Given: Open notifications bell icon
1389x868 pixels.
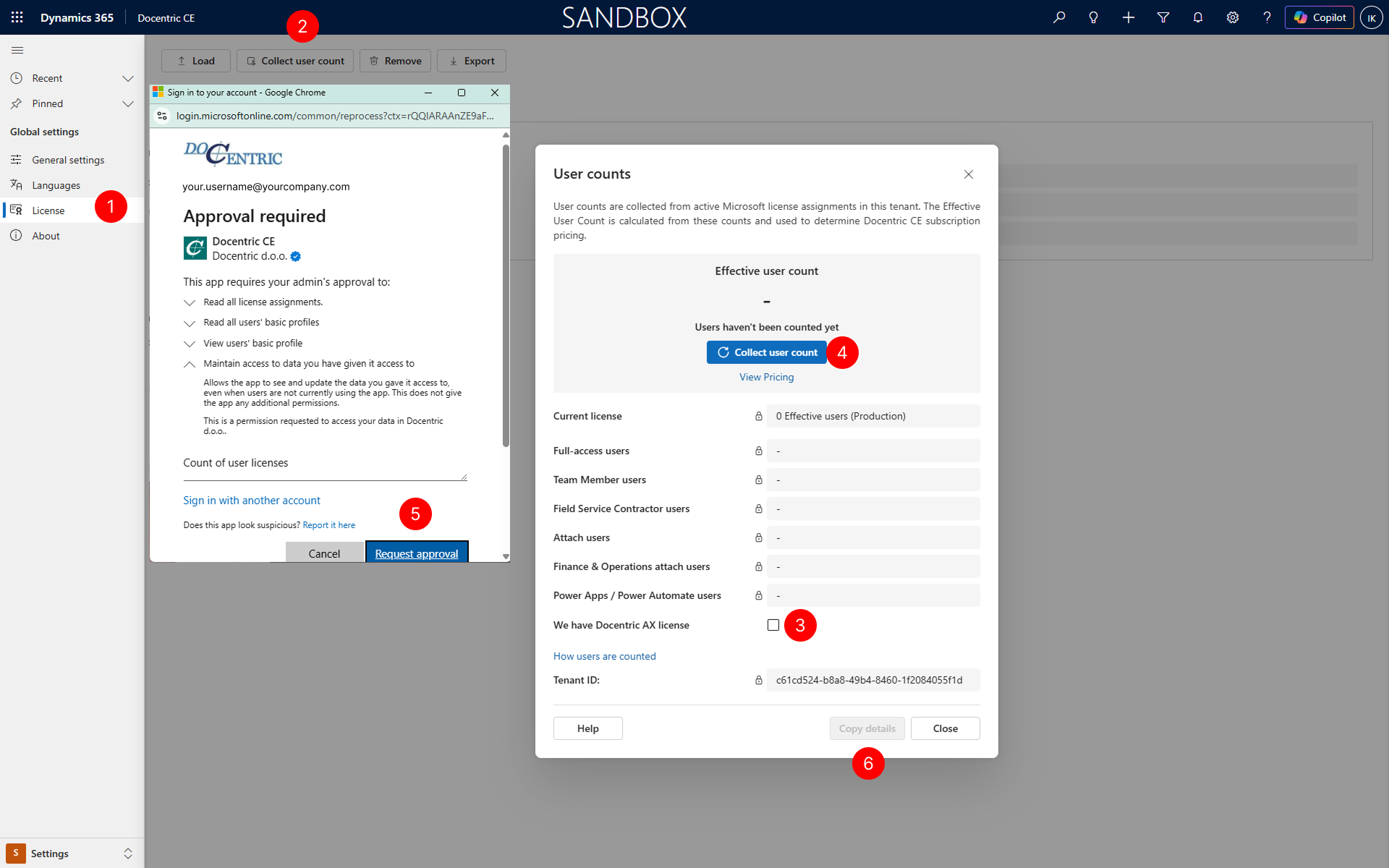Looking at the screenshot, I should pyautogui.click(x=1198, y=17).
